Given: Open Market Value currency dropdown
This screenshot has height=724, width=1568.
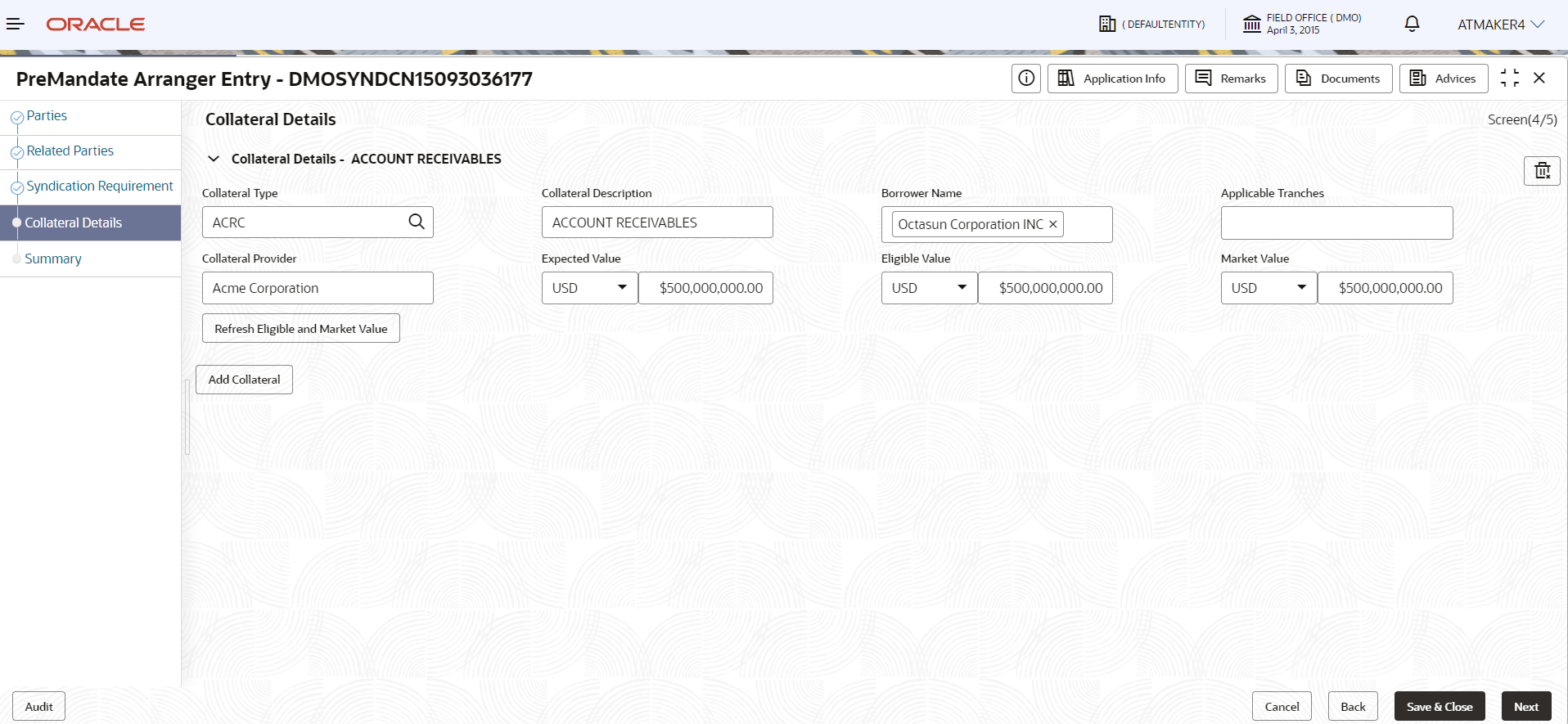Looking at the screenshot, I should (1268, 288).
